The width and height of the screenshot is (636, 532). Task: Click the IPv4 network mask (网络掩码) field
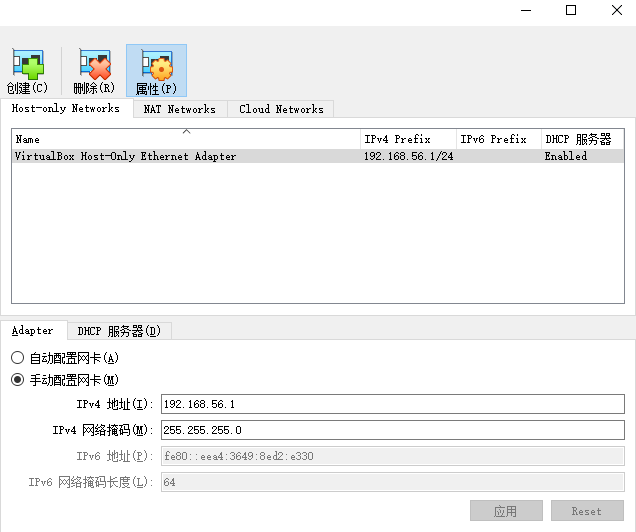point(392,430)
